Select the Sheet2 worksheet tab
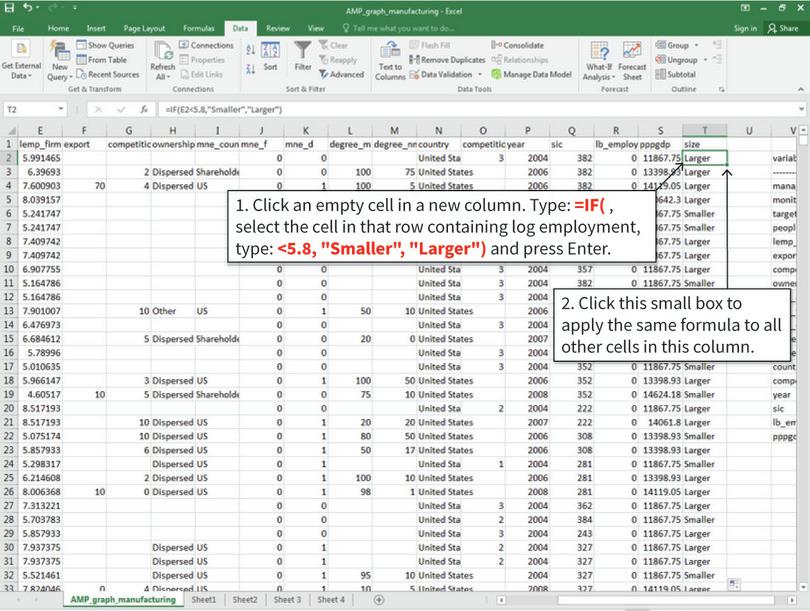 coord(244,600)
